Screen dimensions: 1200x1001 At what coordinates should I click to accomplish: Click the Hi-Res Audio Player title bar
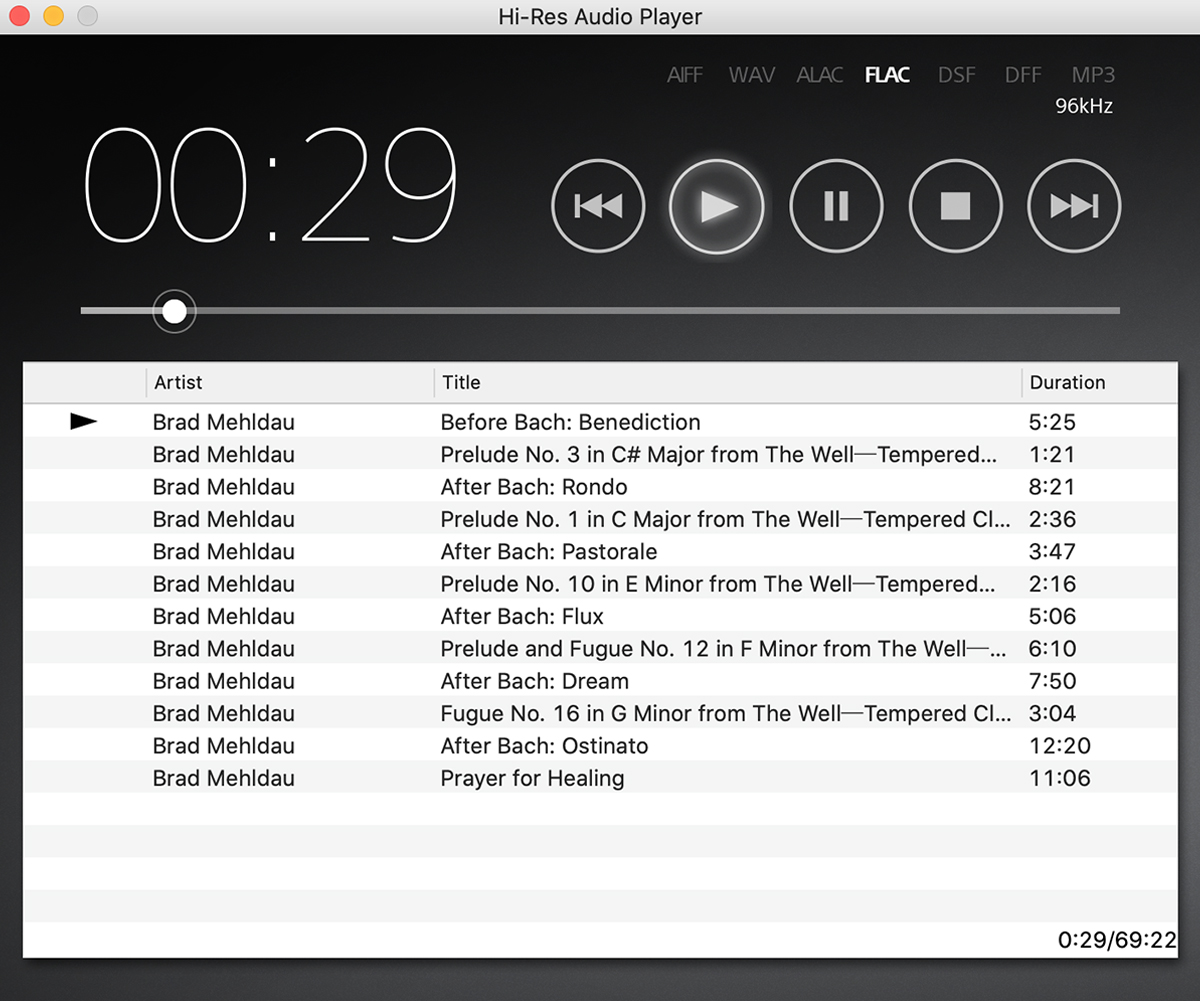pos(600,17)
